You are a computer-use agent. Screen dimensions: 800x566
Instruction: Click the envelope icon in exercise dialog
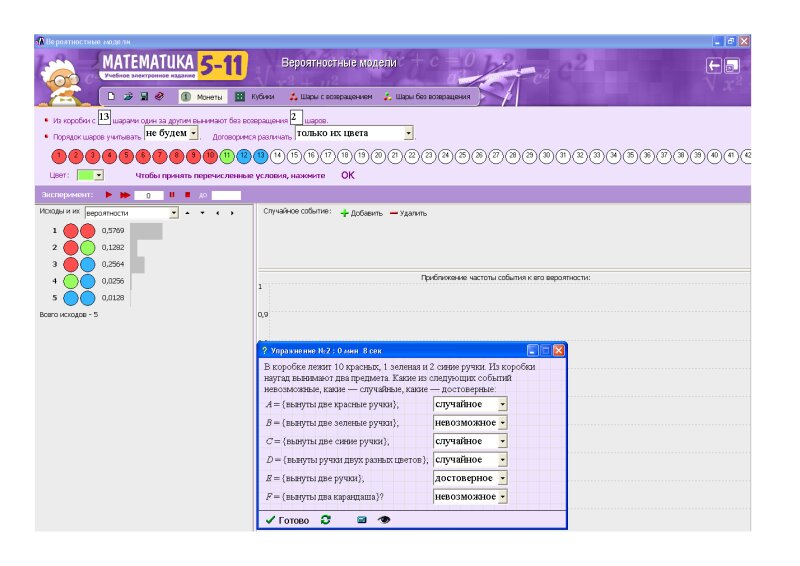(362, 520)
